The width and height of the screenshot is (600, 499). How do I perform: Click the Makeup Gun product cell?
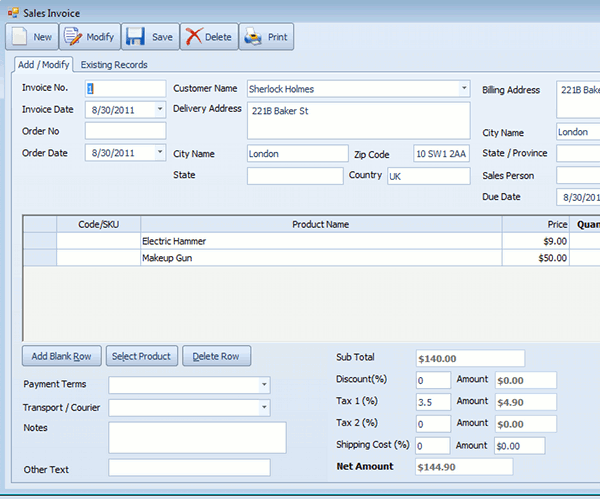click(x=321, y=258)
